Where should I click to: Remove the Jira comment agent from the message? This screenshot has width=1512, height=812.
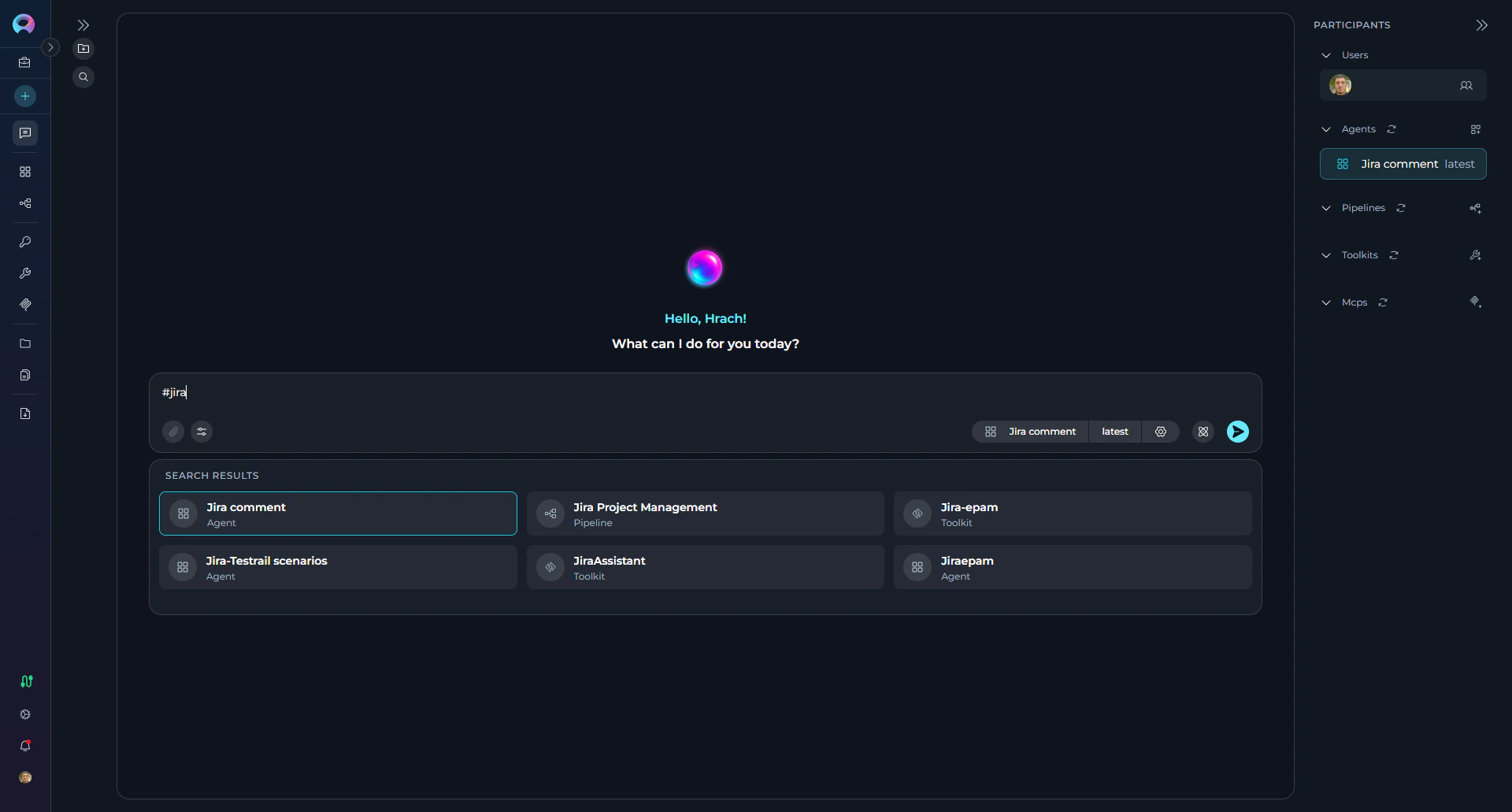(x=1203, y=431)
